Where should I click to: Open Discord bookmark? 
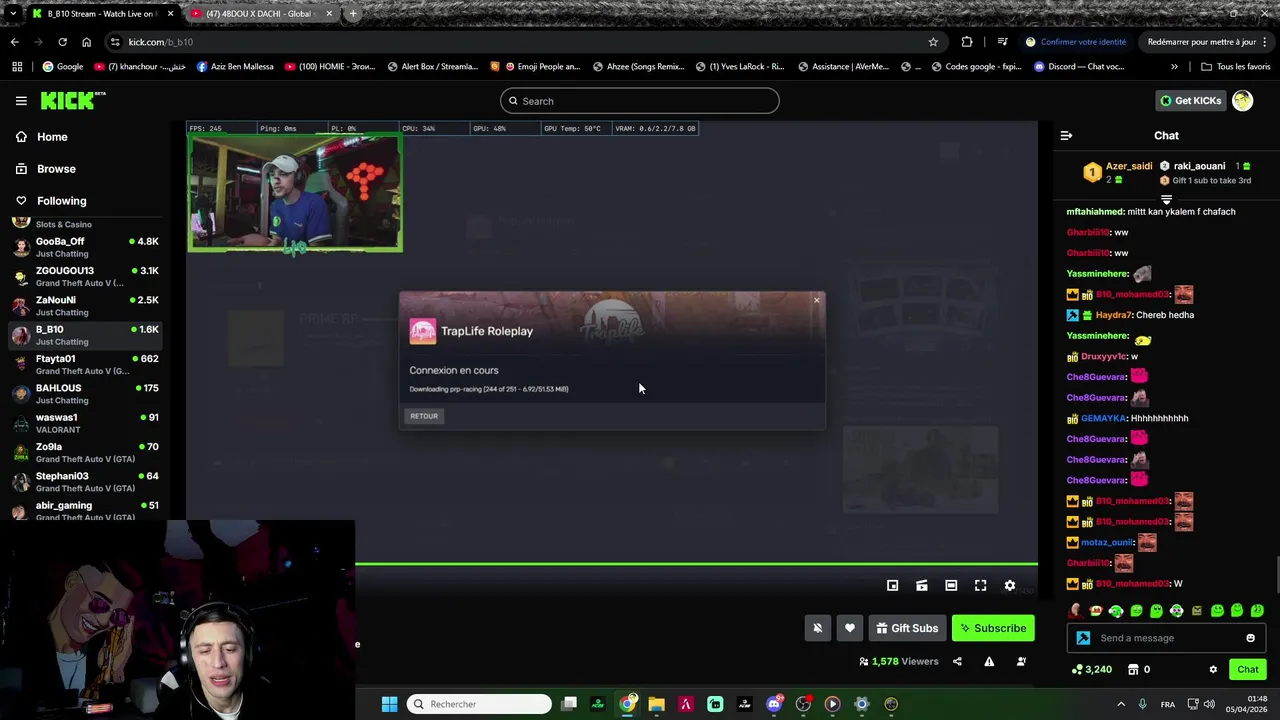tap(1079, 67)
